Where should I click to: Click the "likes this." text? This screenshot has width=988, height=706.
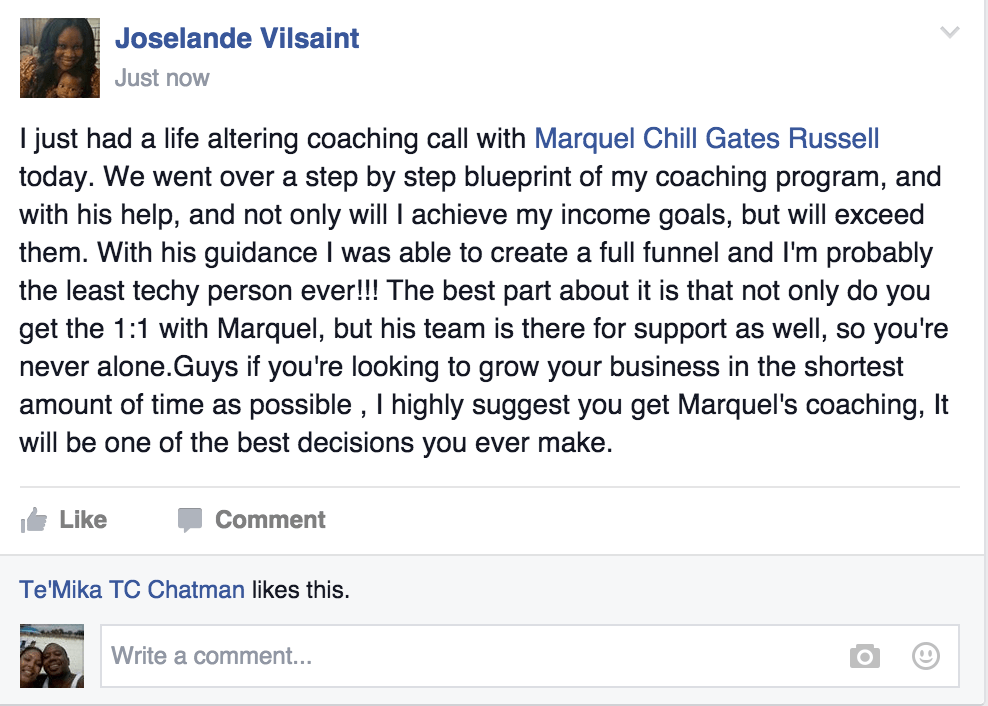coord(300,589)
